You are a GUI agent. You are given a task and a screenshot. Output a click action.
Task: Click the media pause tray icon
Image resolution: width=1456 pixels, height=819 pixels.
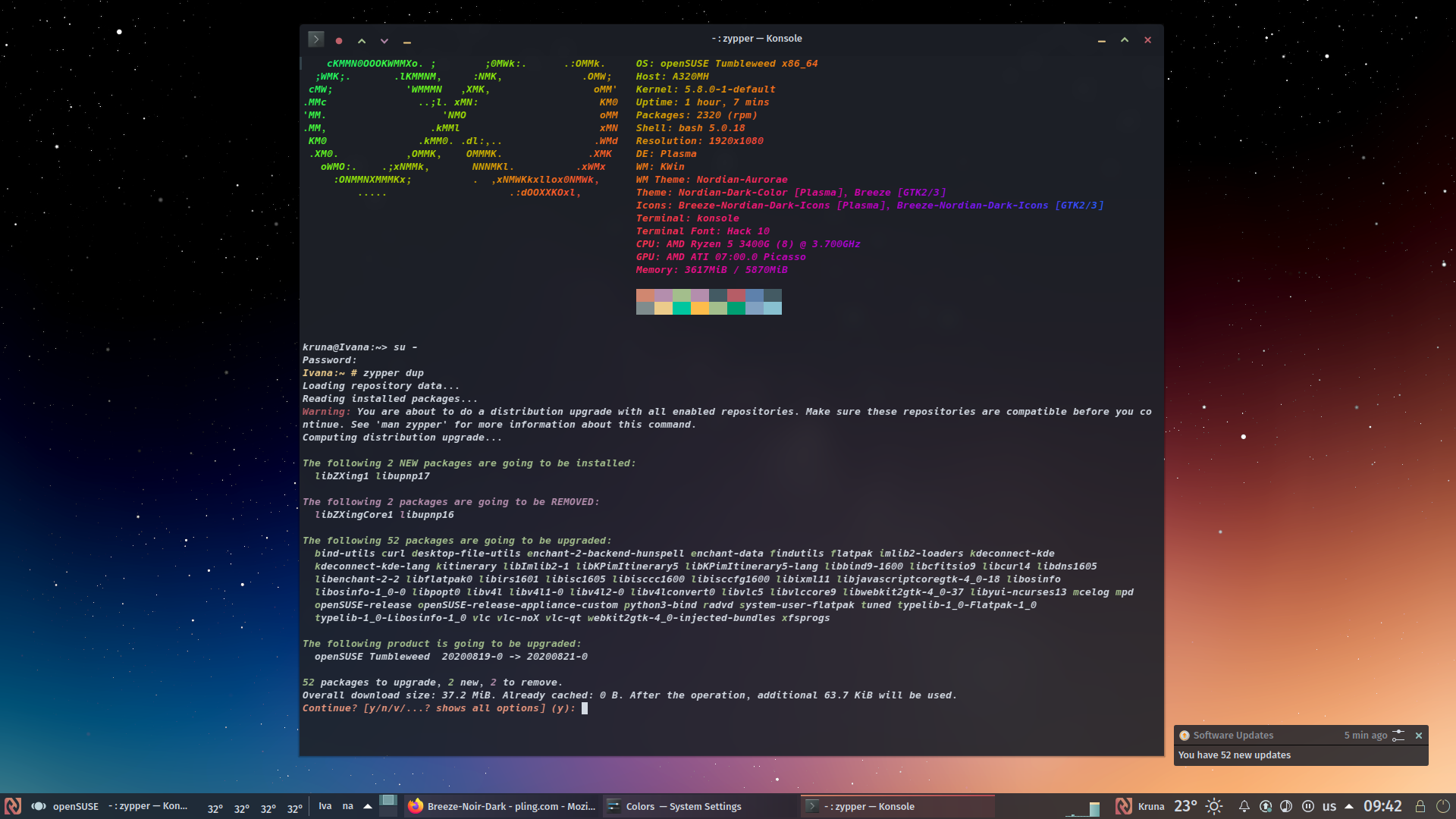click(x=1308, y=806)
